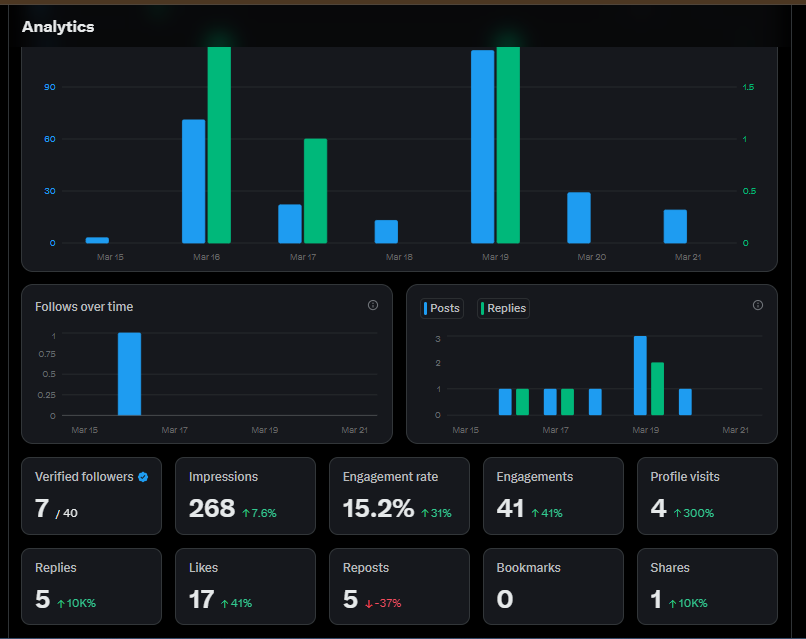Click the tallest blue bar in Posts chart
The width and height of the screenshot is (806, 639).
[640, 375]
